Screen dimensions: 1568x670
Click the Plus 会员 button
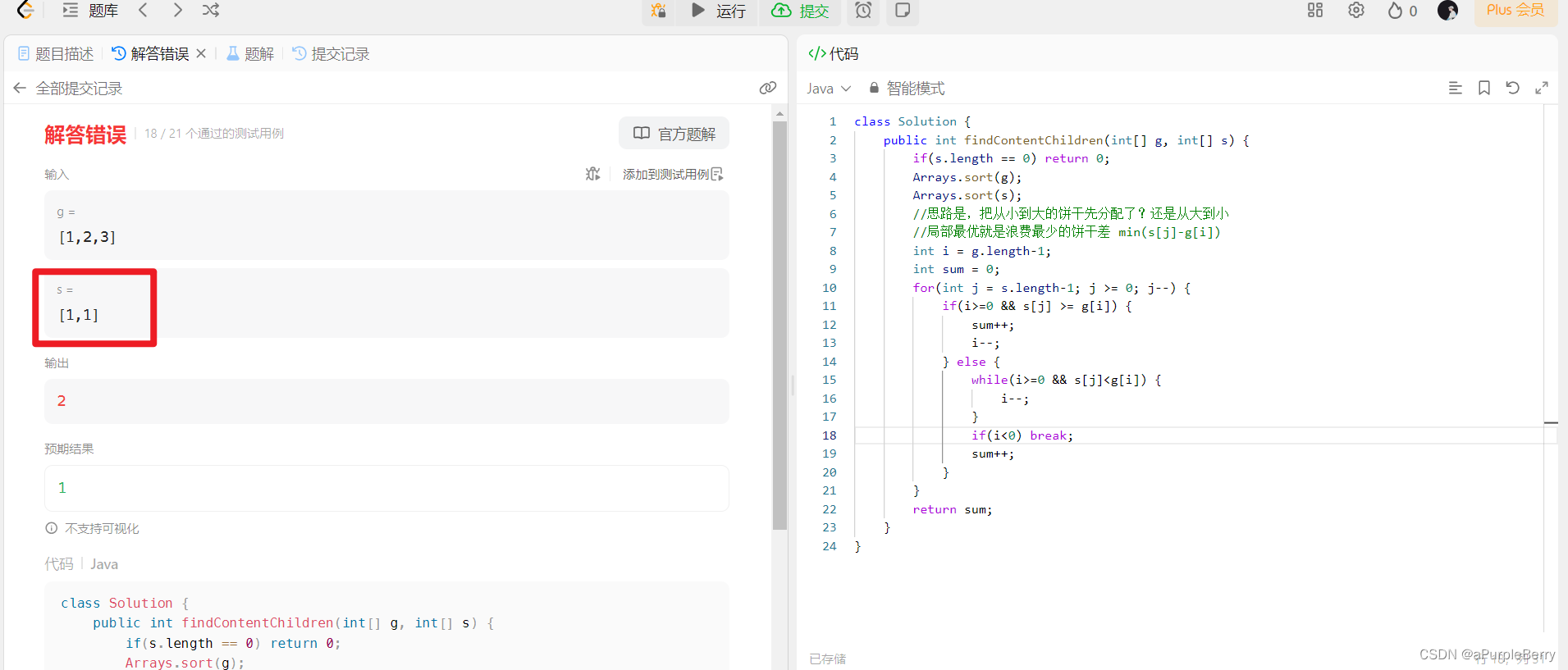click(x=1515, y=10)
